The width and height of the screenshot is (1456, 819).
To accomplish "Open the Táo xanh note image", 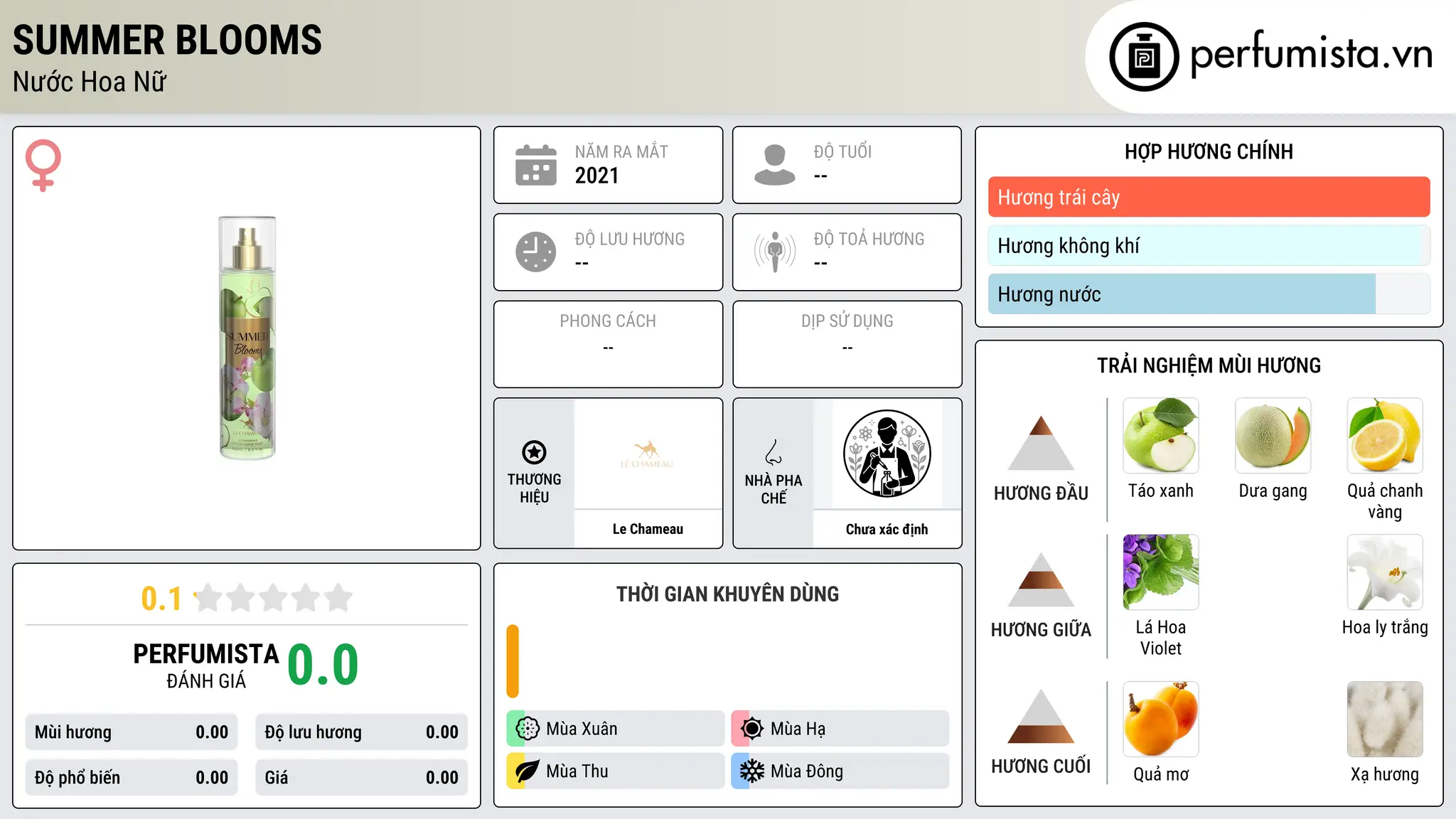I will pyautogui.click(x=1161, y=436).
